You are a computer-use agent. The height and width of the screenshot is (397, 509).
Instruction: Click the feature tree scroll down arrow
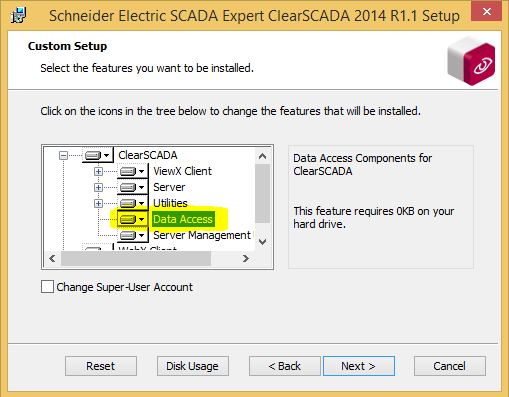(x=263, y=242)
